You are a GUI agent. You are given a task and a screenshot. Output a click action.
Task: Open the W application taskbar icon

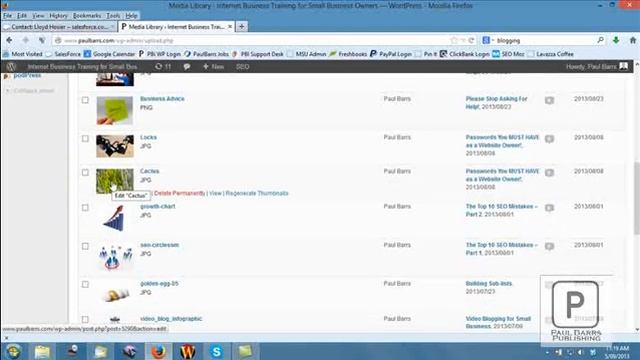point(187,351)
